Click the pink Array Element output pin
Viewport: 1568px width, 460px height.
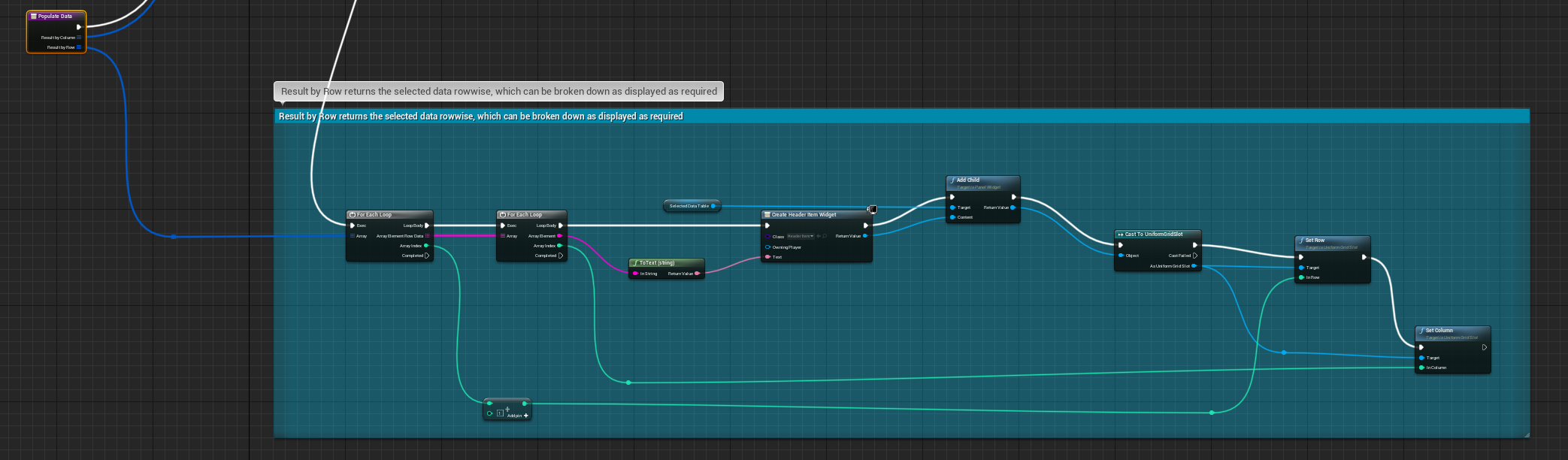point(560,236)
